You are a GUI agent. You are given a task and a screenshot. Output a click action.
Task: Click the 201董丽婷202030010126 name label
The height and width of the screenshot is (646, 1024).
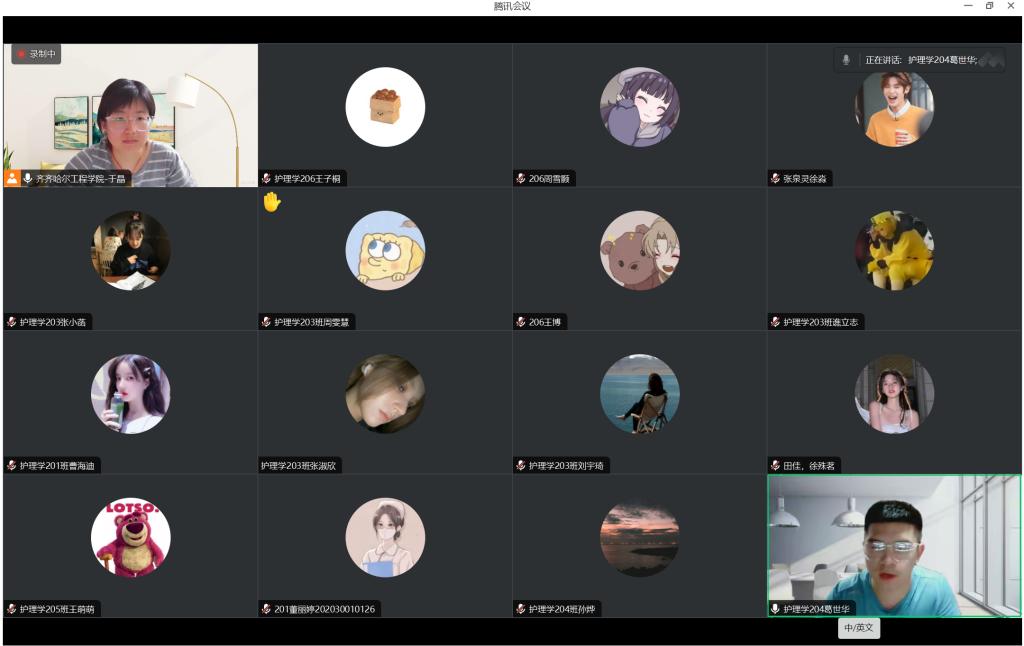(x=324, y=609)
